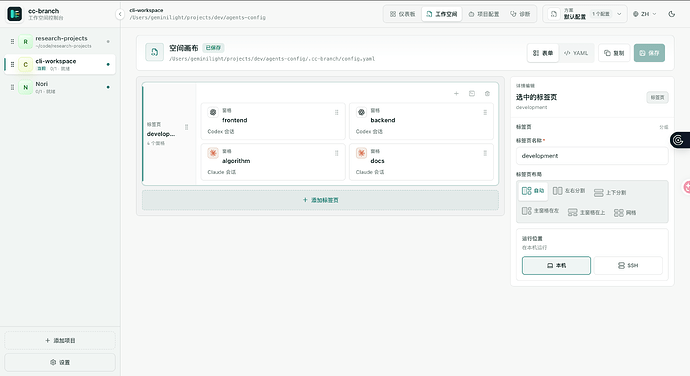The width and height of the screenshot is (690, 376).
Task: Click the 空间画布 file icon
Action: pyautogui.click(x=154, y=52)
